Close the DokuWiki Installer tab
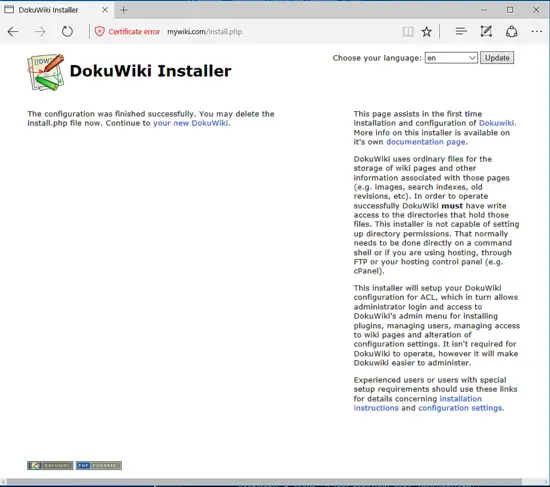The height and width of the screenshot is (487, 550). pyautogui.click(x=105, y=10)
